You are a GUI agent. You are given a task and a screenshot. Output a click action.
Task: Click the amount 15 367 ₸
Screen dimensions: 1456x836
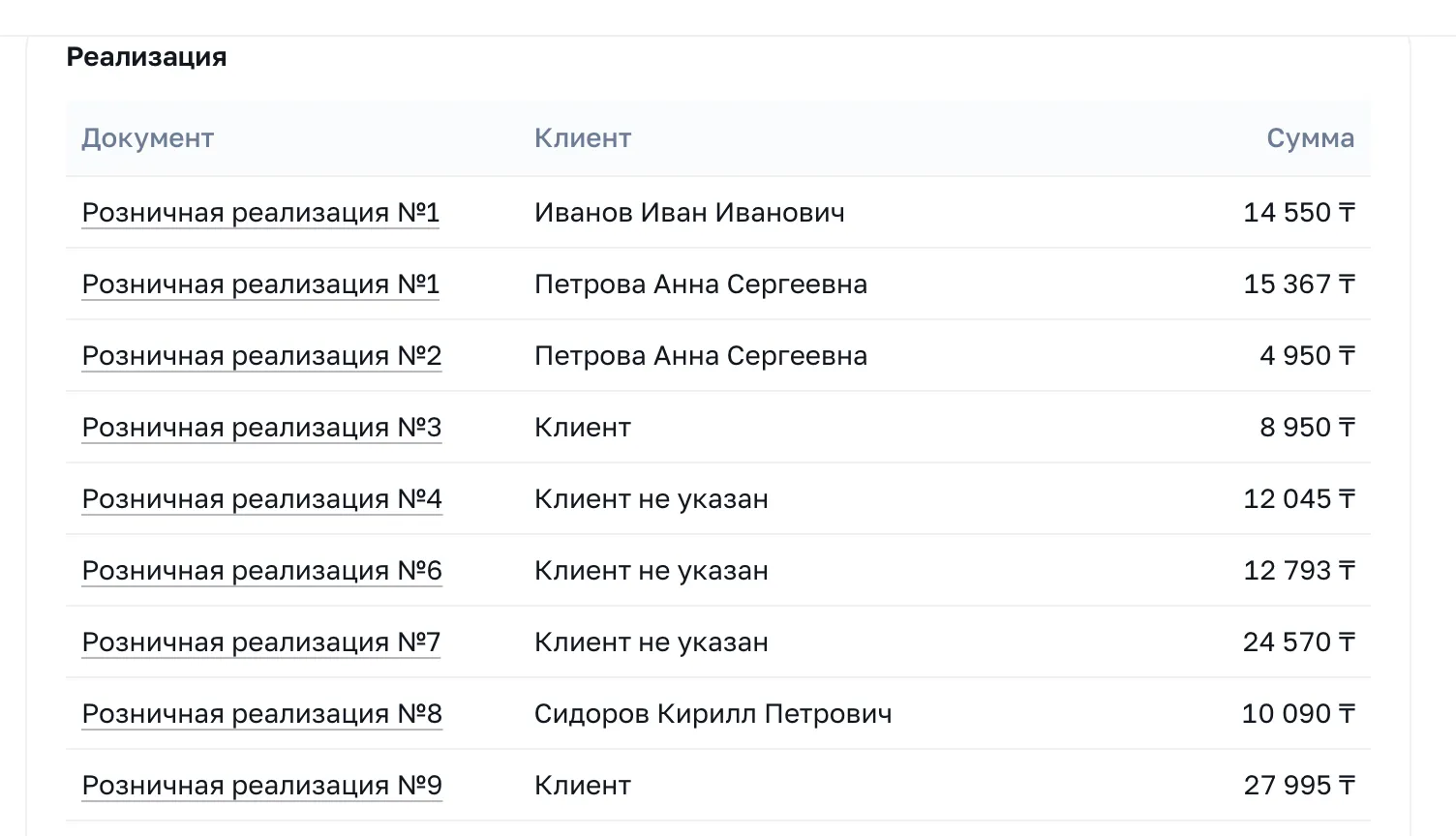[x=1299, y=284]
